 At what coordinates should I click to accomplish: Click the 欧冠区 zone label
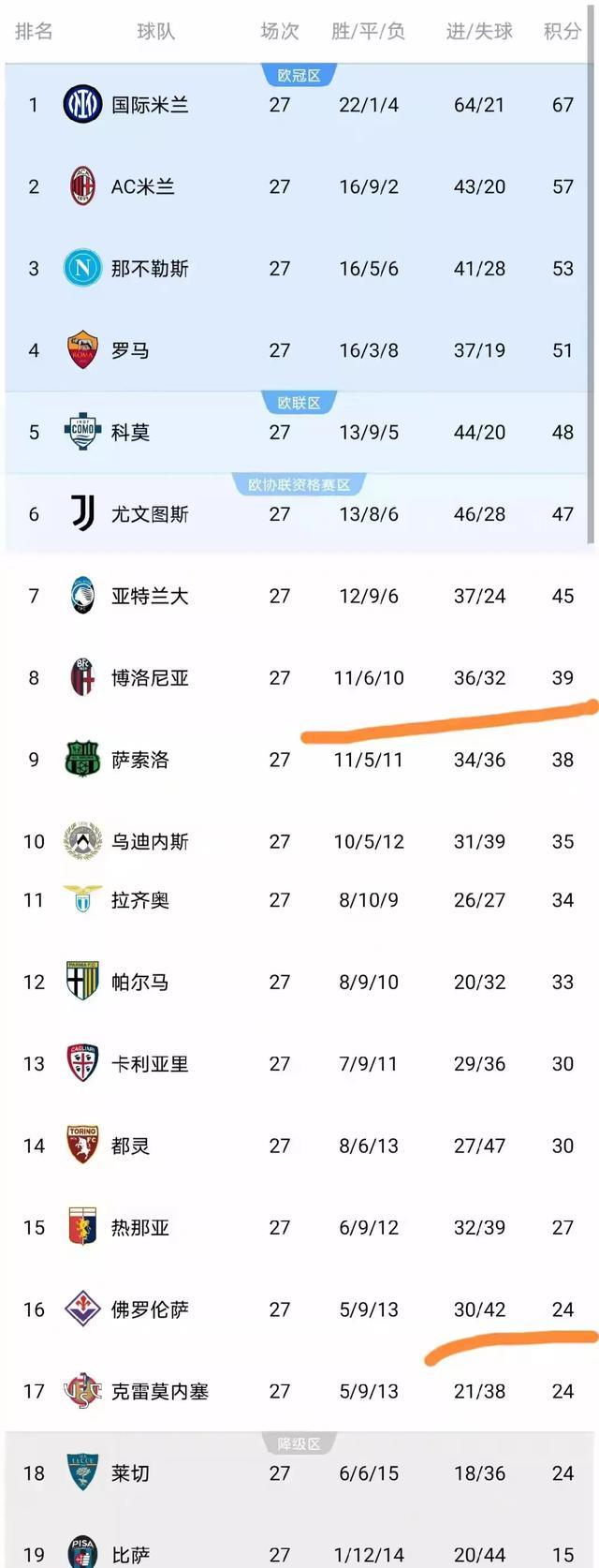tap(299, 76)
